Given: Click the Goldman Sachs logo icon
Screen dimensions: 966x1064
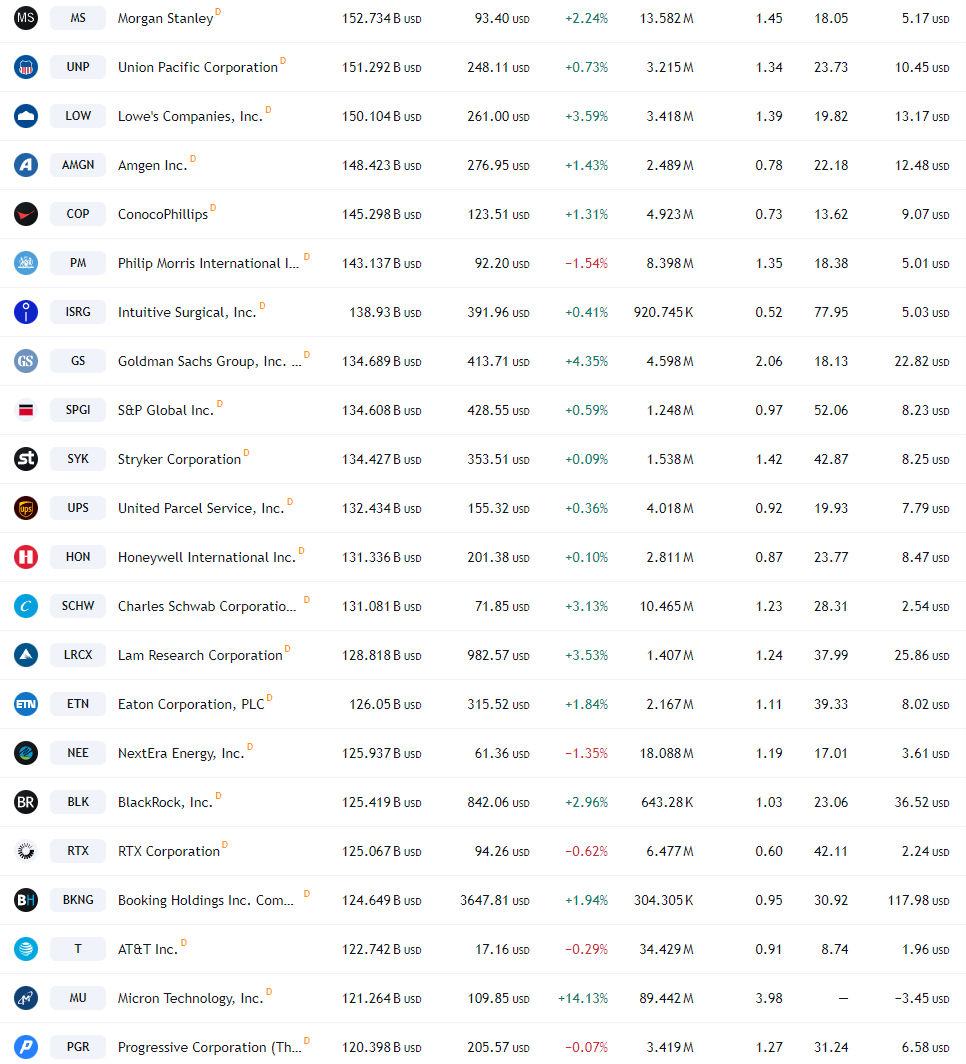Looking at the screenshot, I should 26,361.
